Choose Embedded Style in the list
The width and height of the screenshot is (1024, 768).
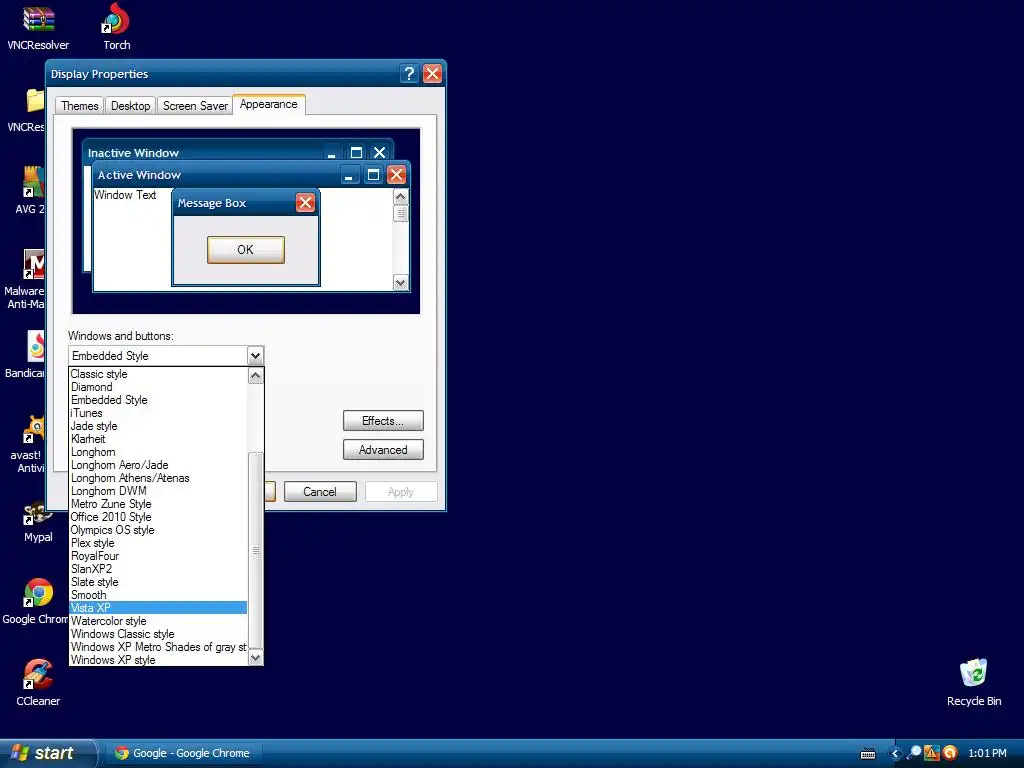158,400
